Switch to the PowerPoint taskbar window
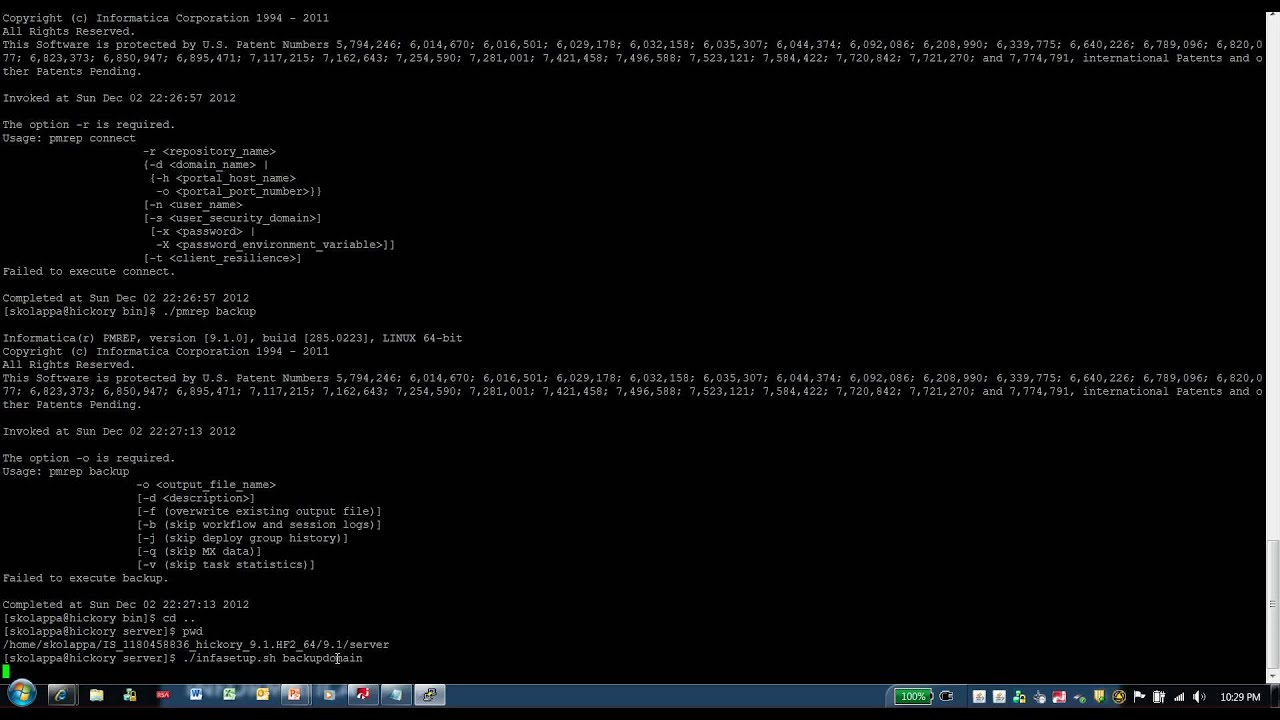1280x720 pixels. click(x=294, y=695)
